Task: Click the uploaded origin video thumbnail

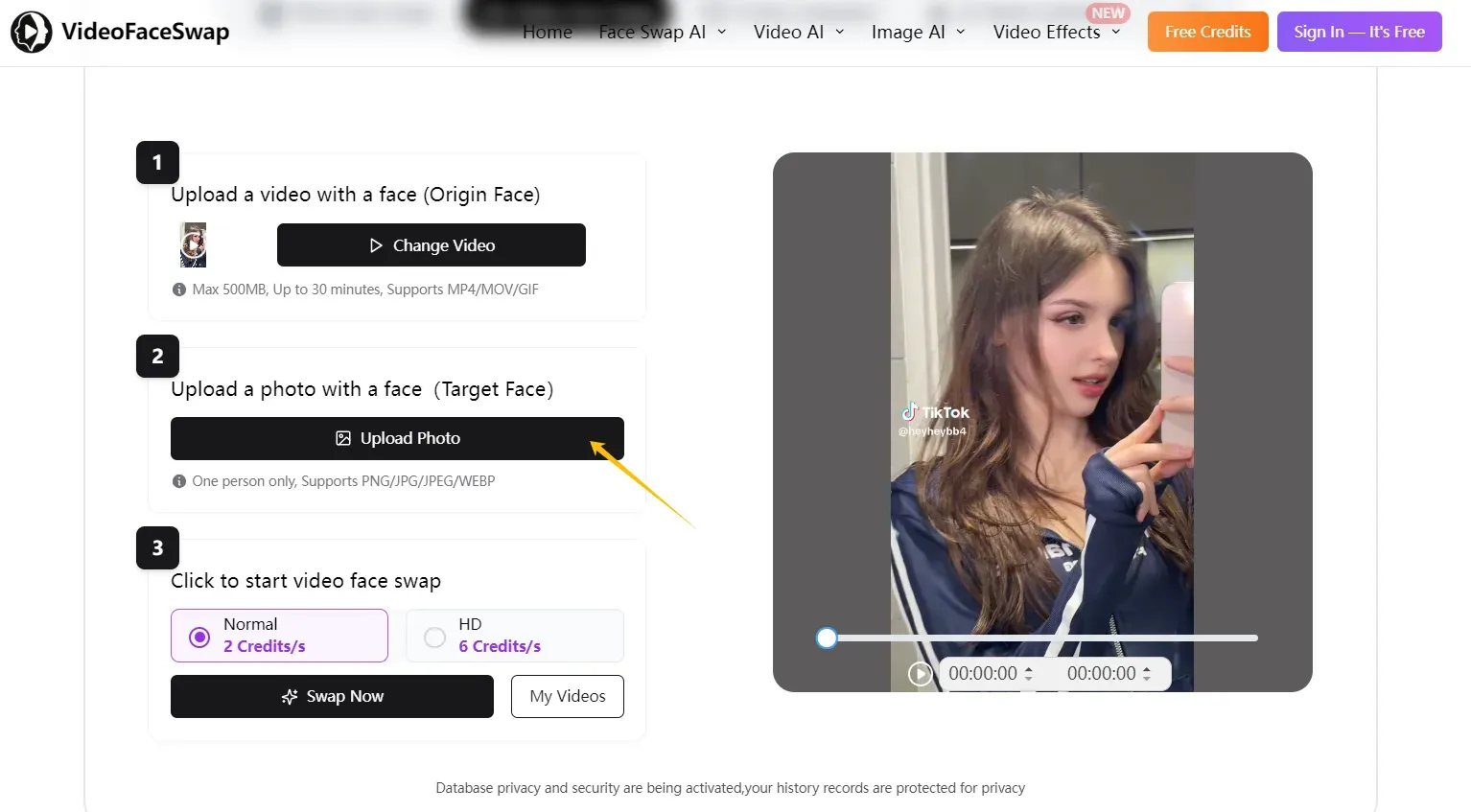Action: coord(192,244)
